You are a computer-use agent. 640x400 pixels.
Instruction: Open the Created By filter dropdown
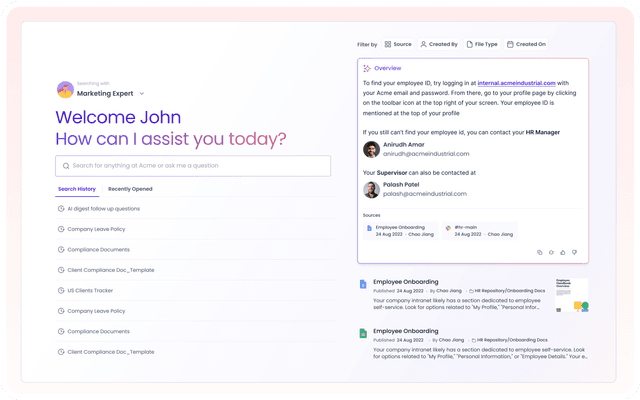tap(439, 44)
